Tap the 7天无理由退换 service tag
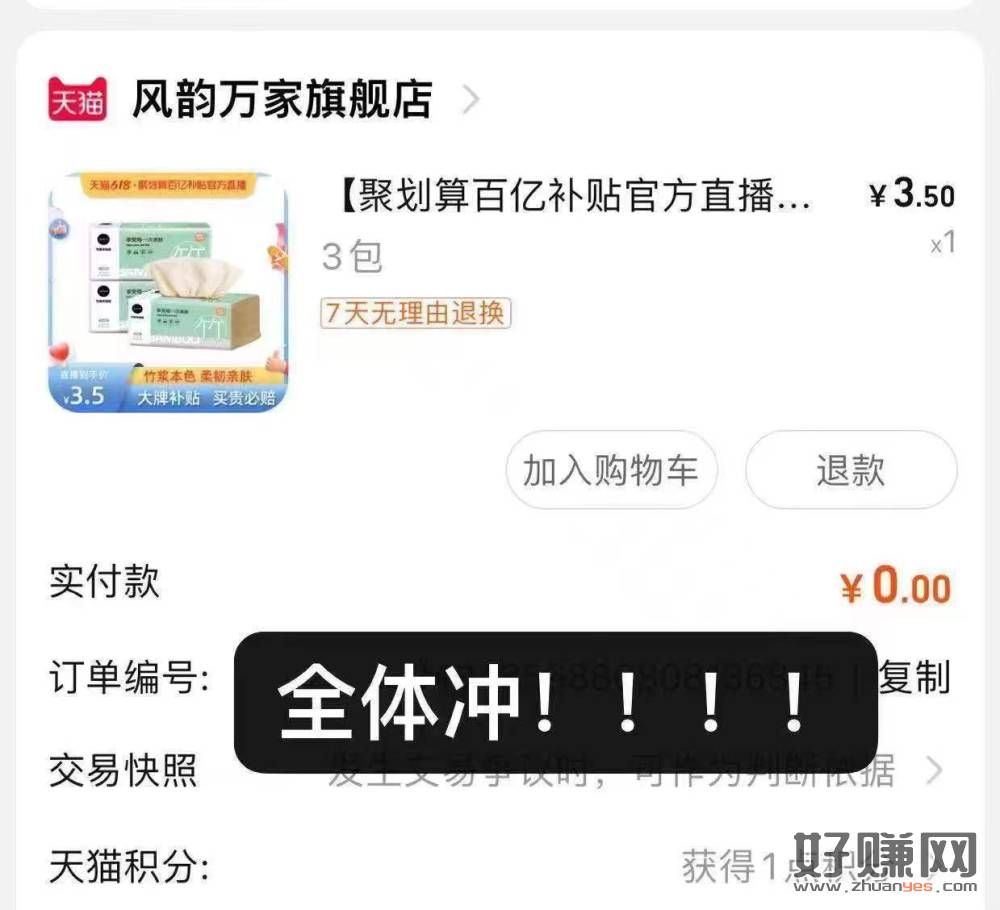This screenshot has width=1000, height=910. 415,313
